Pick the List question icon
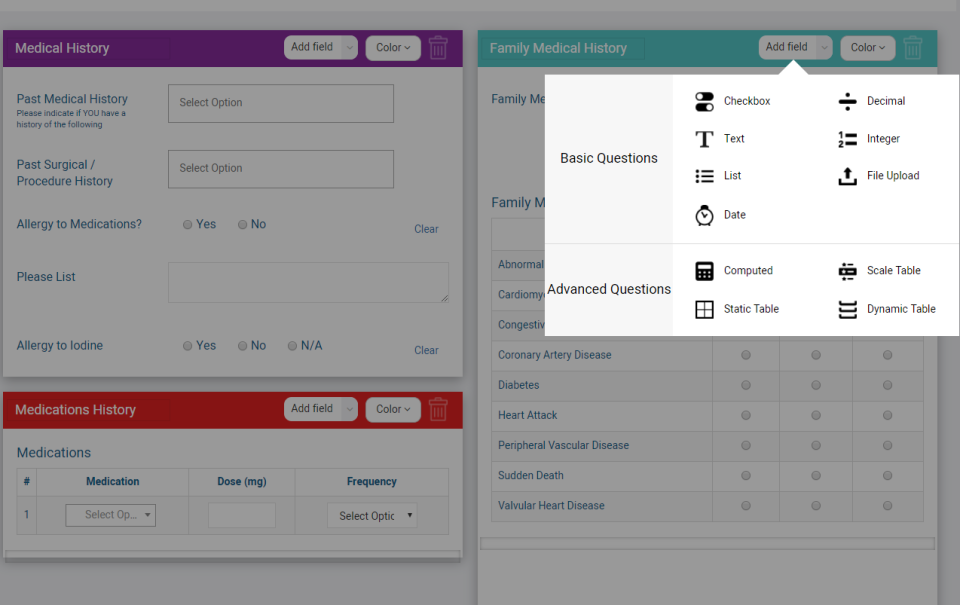The image size is (960, 605). [704, 176]
